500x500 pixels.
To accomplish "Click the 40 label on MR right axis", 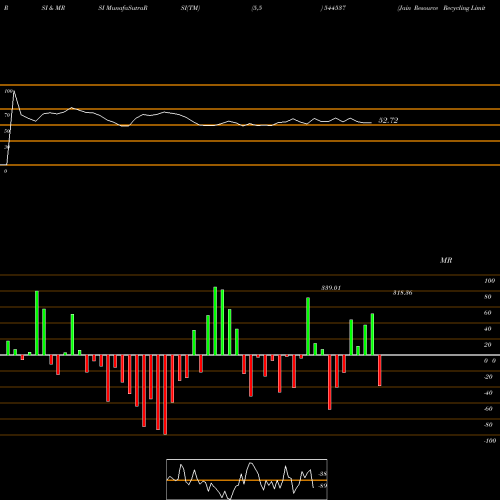I will [x=488, y=329].
